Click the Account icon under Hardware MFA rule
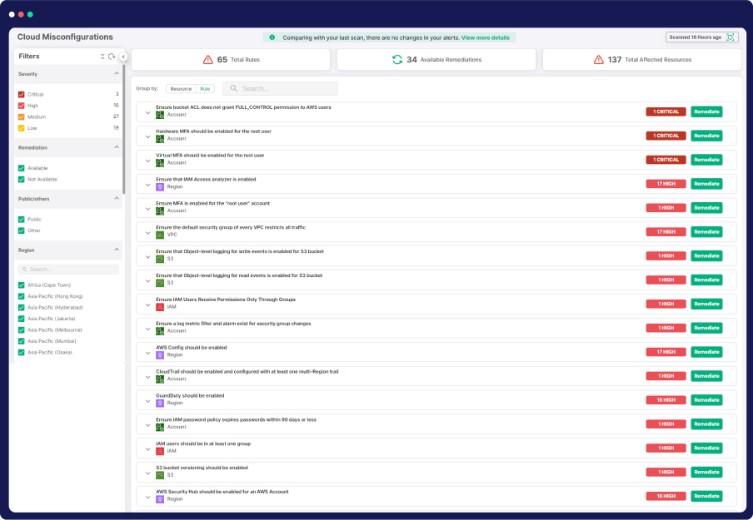 click(160, 139)
